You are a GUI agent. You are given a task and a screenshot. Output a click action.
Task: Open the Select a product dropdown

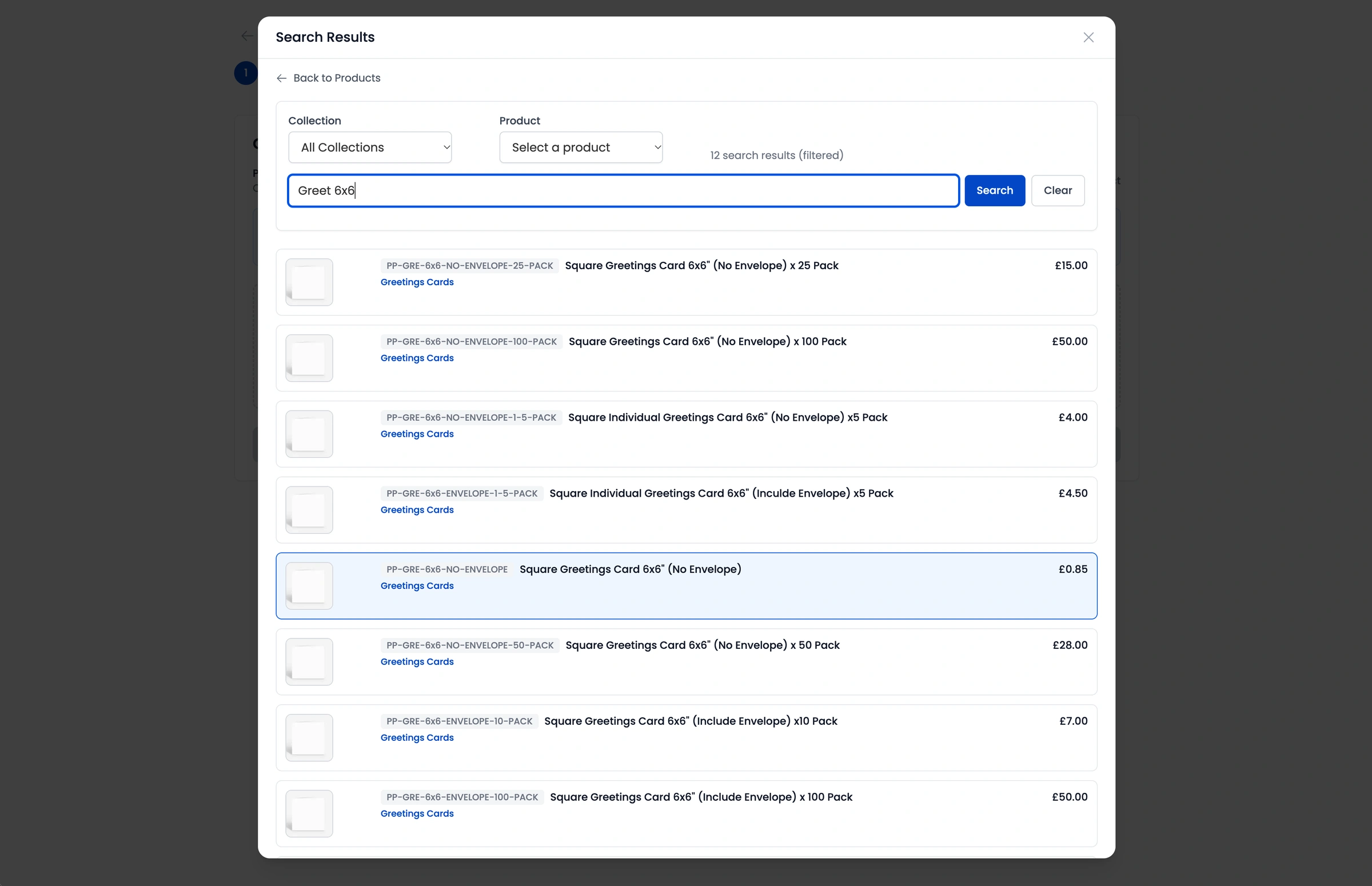(x=581, y=147)
